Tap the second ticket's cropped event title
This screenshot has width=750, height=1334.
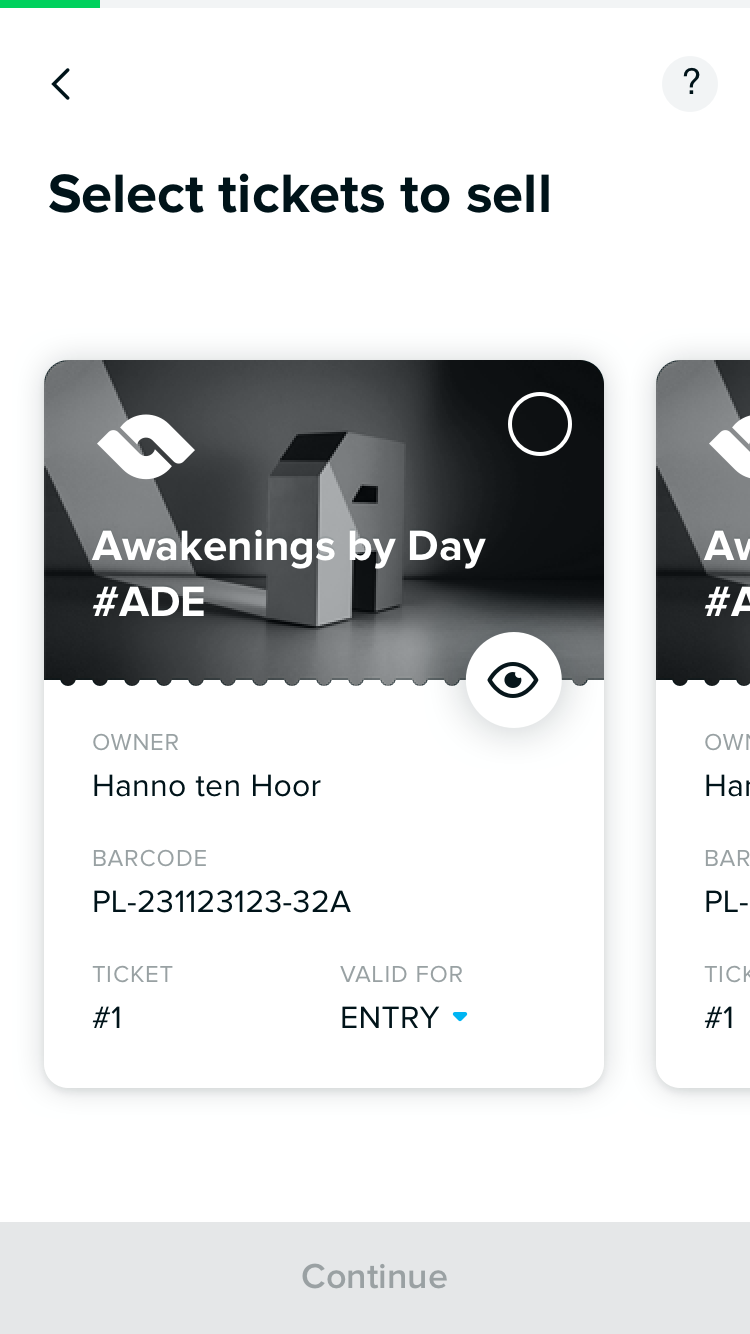pyautogui.click(x=727, y=574)
